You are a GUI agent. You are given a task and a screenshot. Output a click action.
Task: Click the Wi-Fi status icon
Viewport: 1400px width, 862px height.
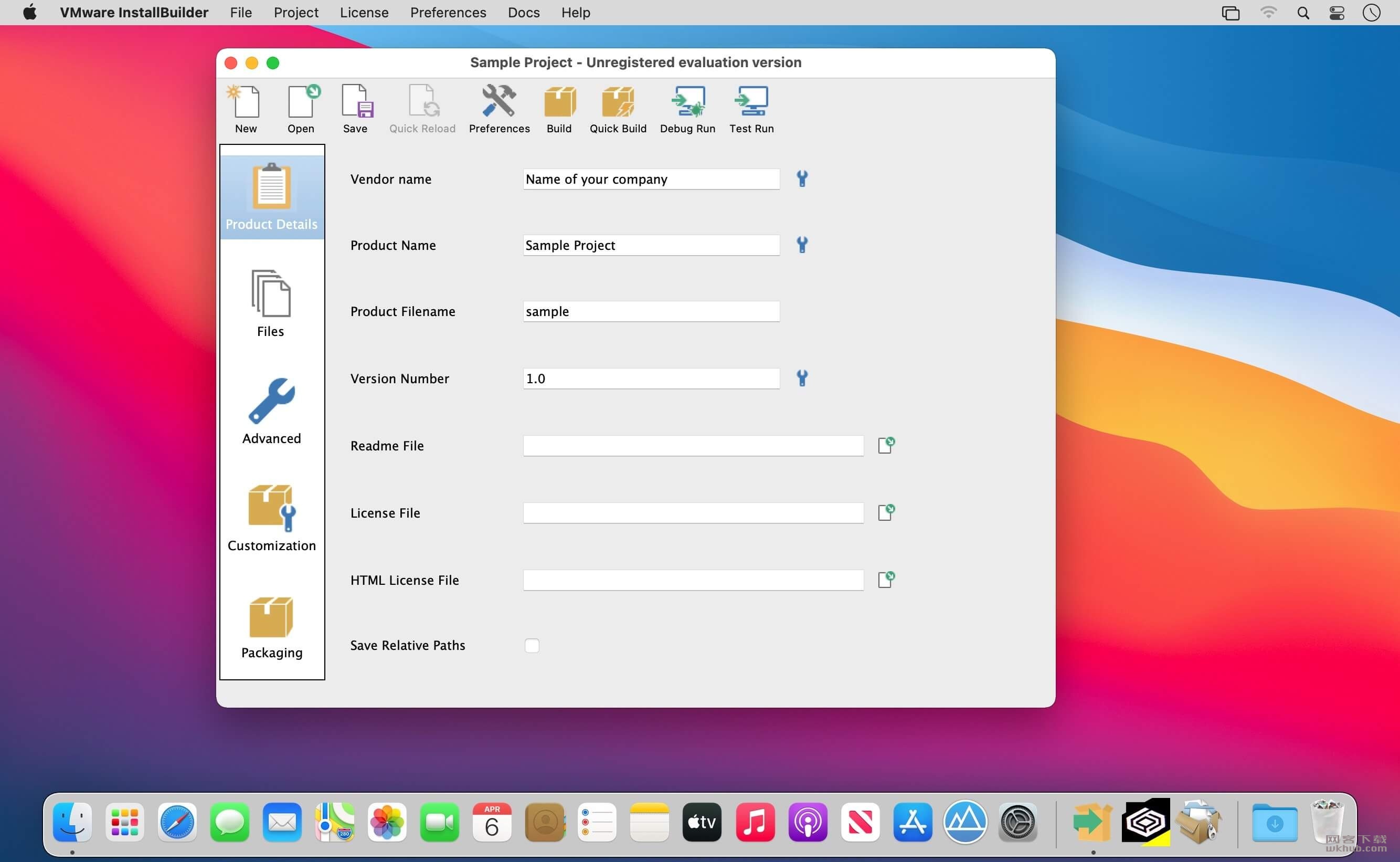tap(1268, 13)
